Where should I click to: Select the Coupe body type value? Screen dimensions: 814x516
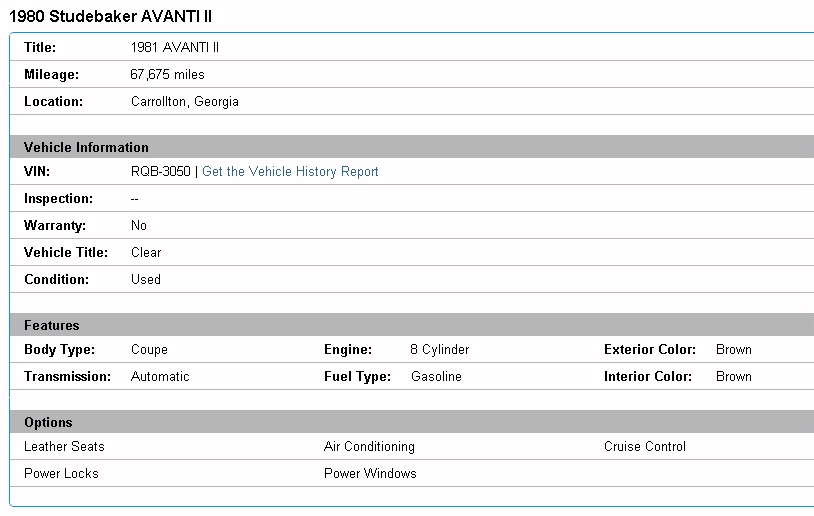point(149,350)
